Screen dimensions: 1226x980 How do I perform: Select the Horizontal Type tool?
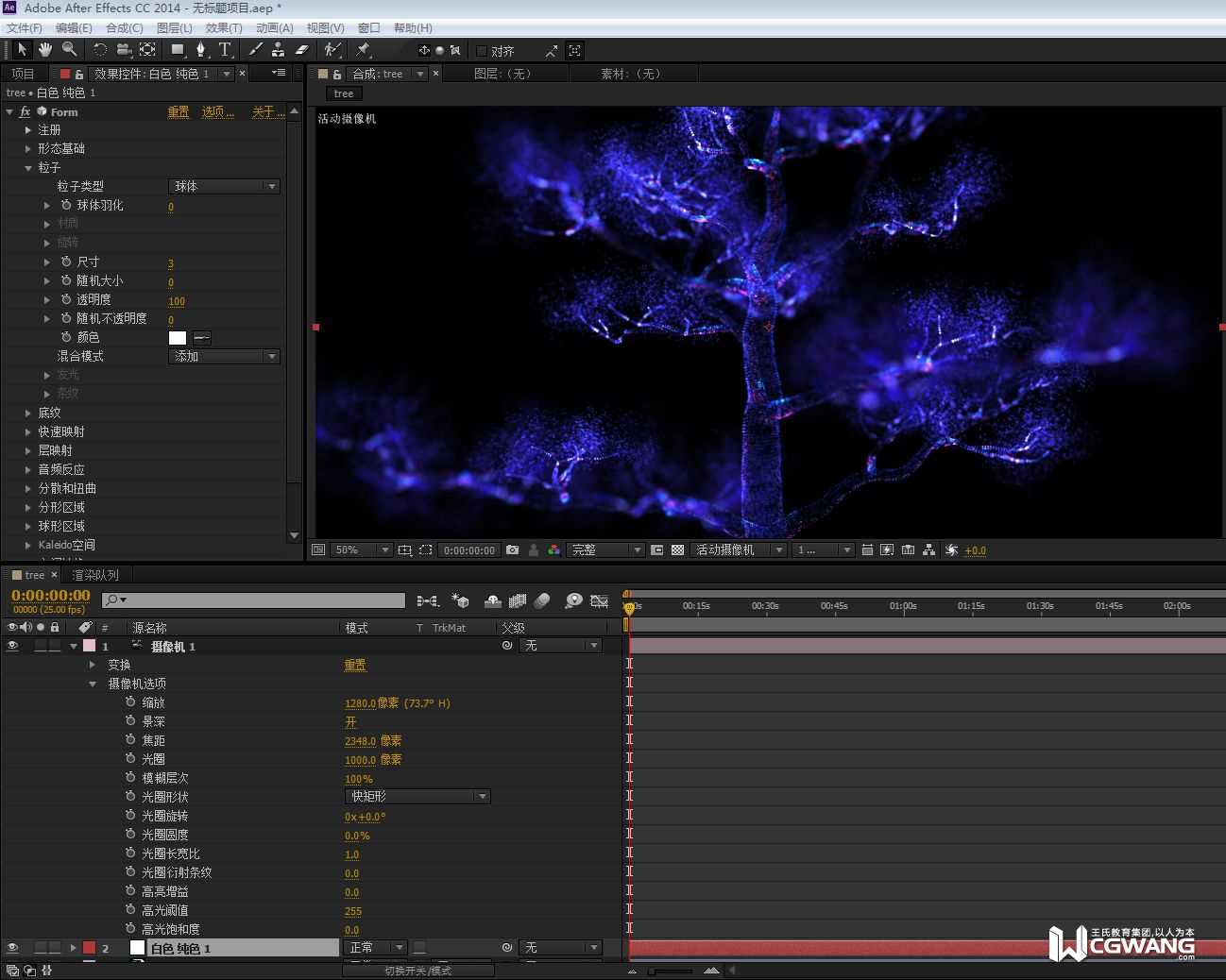(x=225, y=50)
